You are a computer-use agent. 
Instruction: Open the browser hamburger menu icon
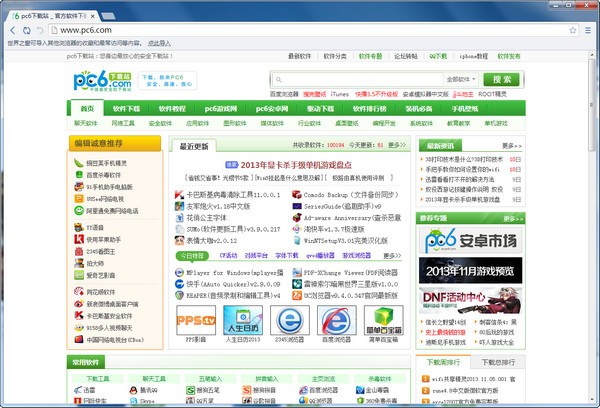[588, 30]
